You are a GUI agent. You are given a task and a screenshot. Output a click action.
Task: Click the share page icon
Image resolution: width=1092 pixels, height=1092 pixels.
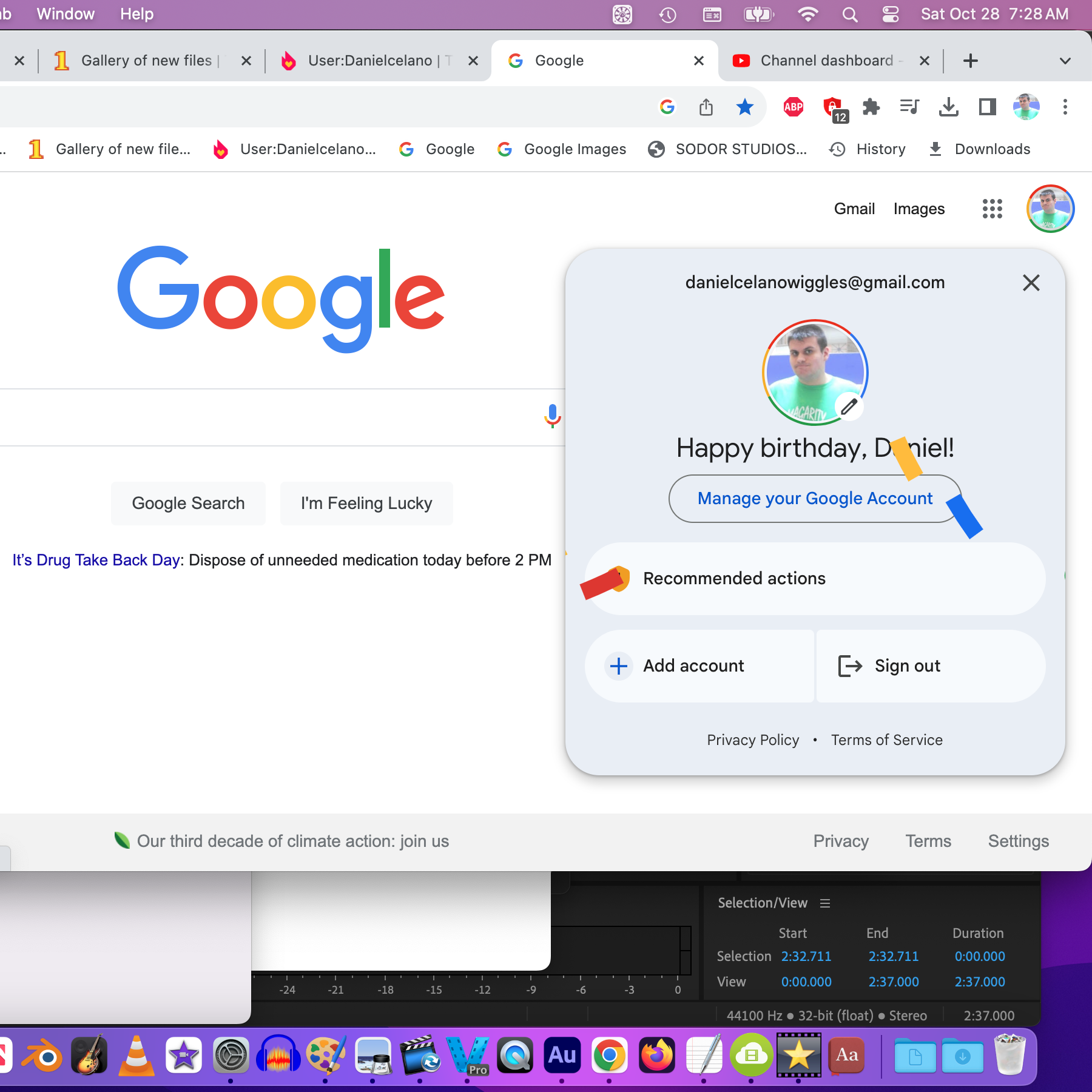tap(706, 107)
